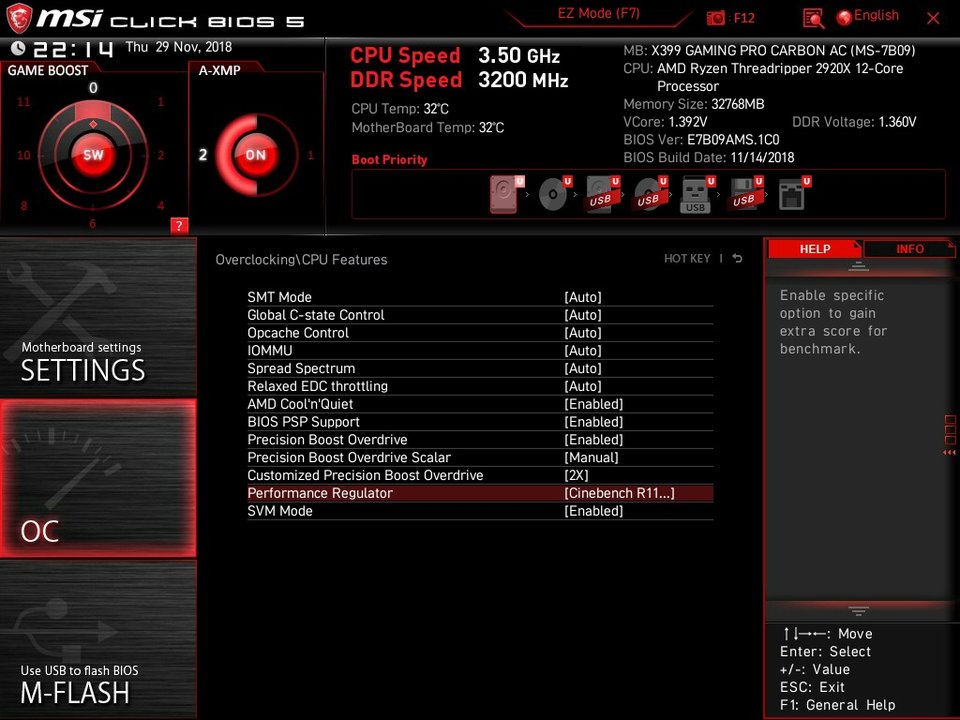
Task: Change SVM Mode [Enabled] value
Action: [x=593, y=510]
